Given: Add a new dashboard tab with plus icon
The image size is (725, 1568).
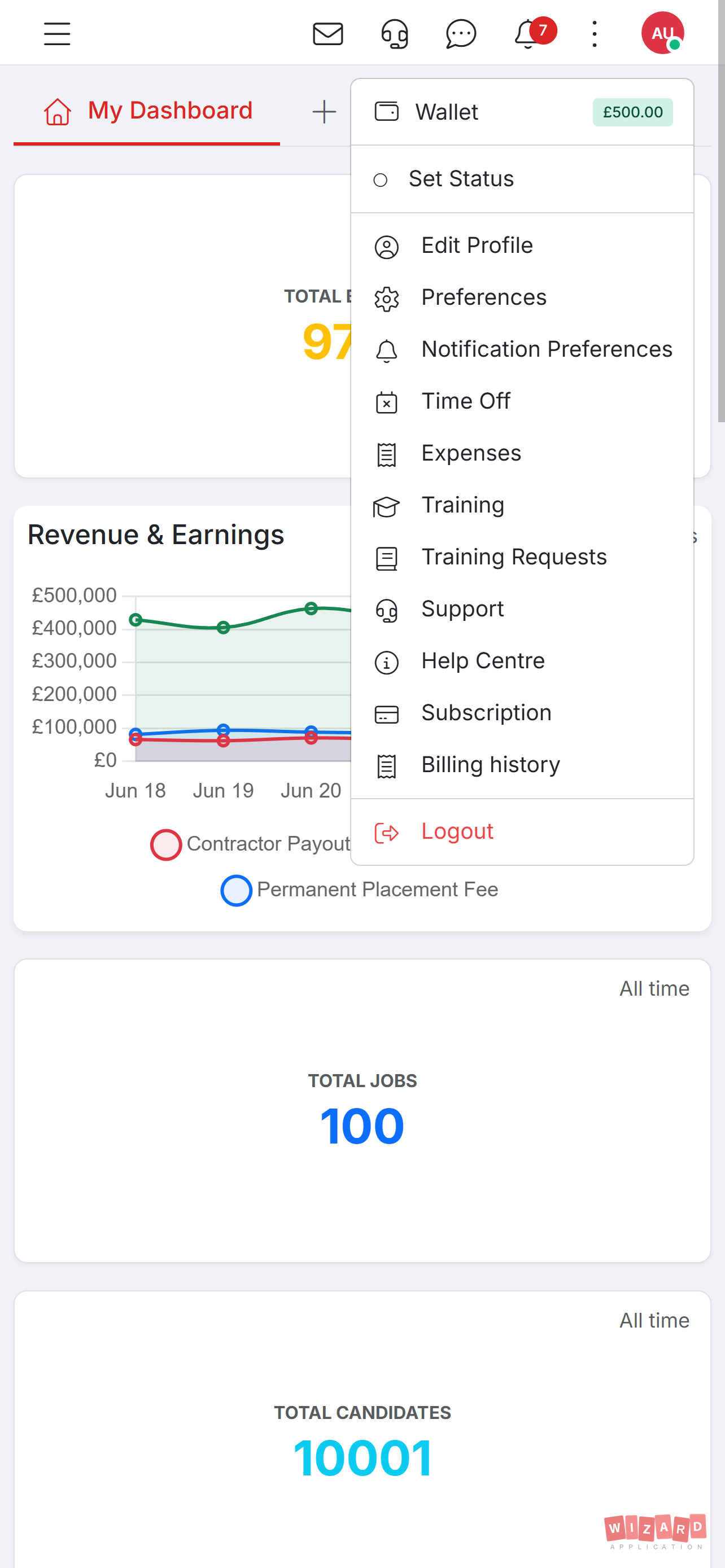Looking at the screenshot, I should (x=324, y=112).
